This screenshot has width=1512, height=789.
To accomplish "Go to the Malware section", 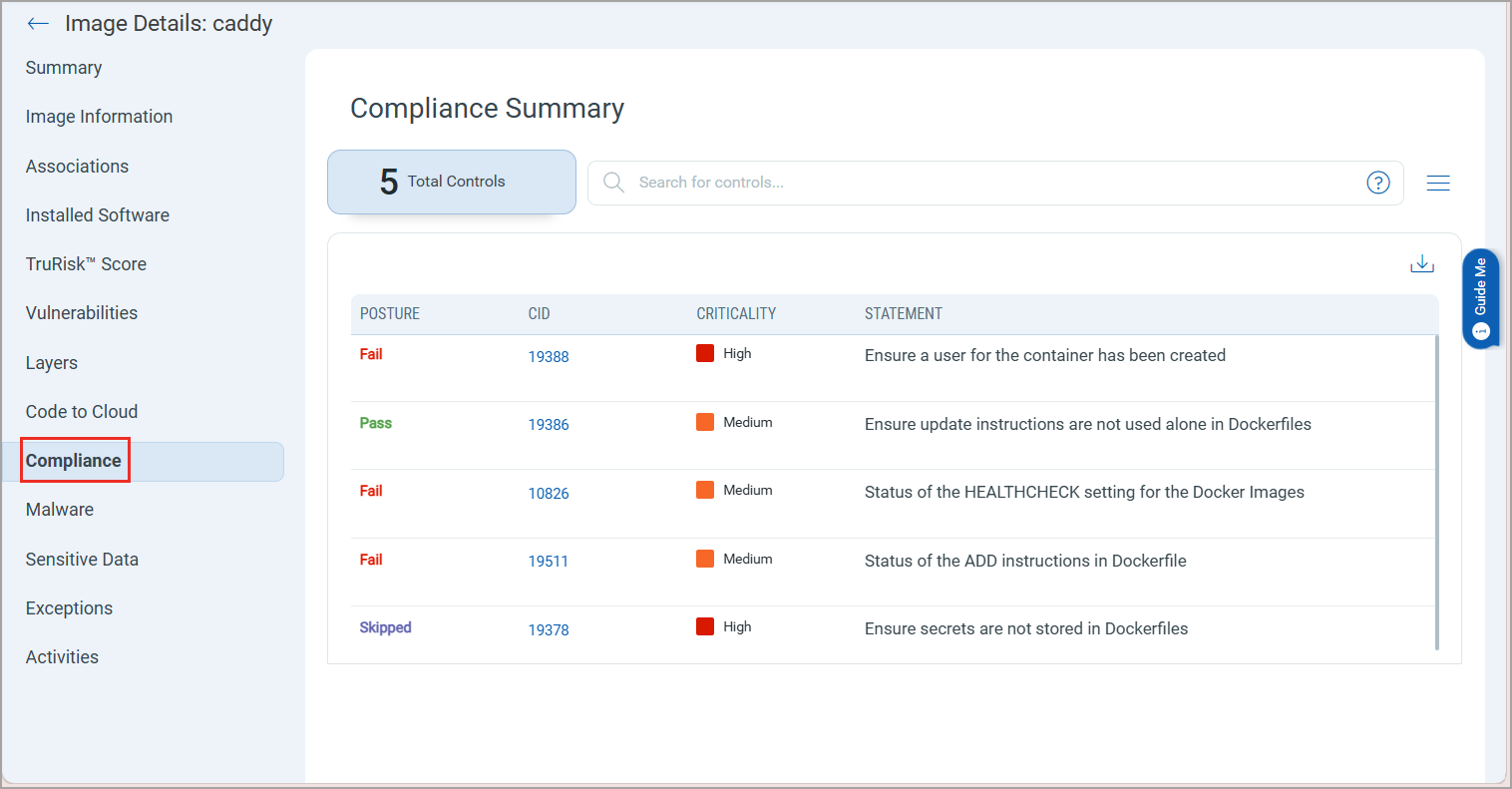I will [60, 510].
